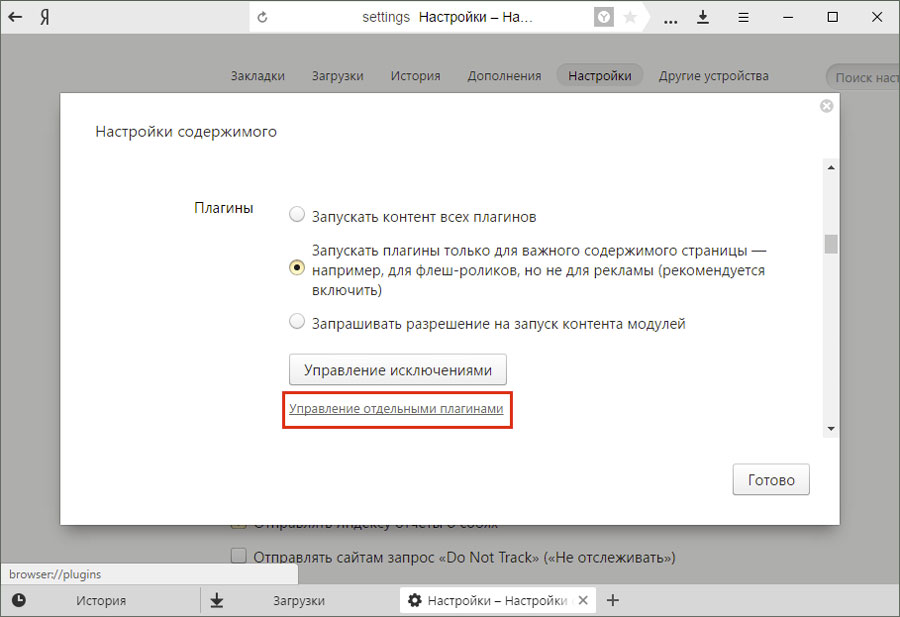Image resolution: width=900 pixels, height=617 pixels.
Task: Switch to the Загрузки bottom tab
Action: tap(299, 600)
